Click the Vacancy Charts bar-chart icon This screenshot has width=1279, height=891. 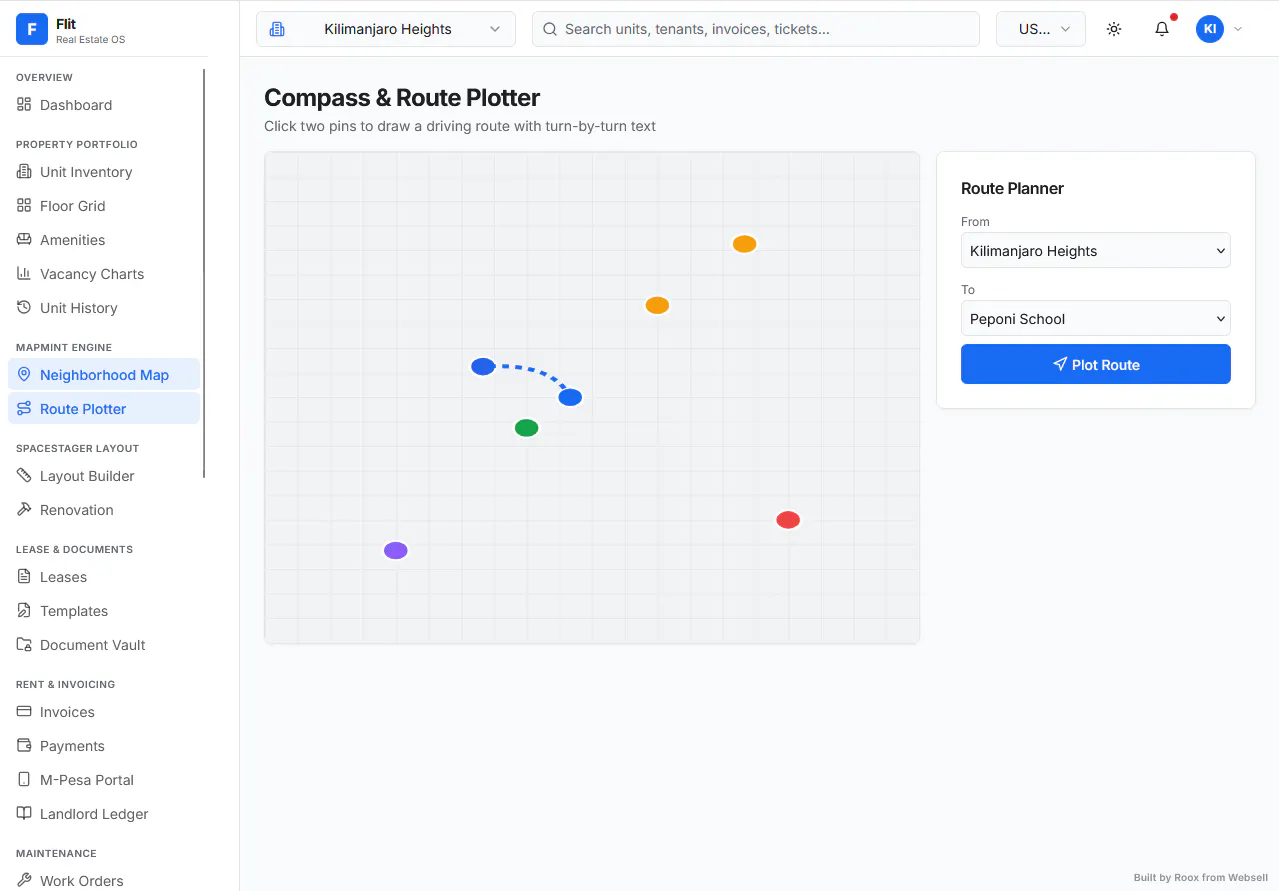[x=24, y=274]
